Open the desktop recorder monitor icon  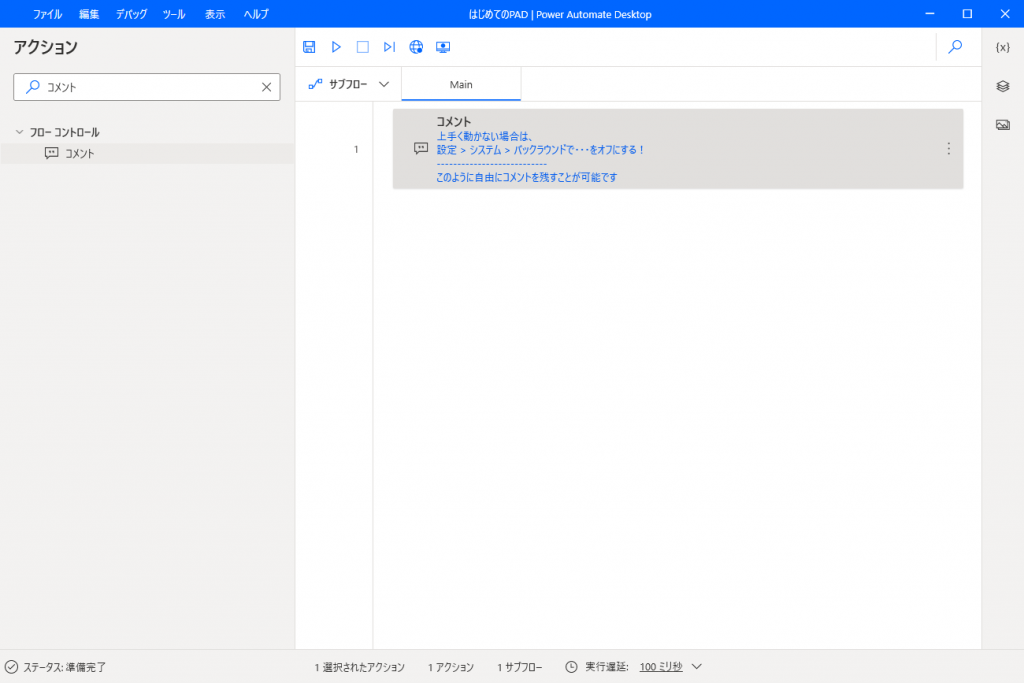tap(443, 47)
